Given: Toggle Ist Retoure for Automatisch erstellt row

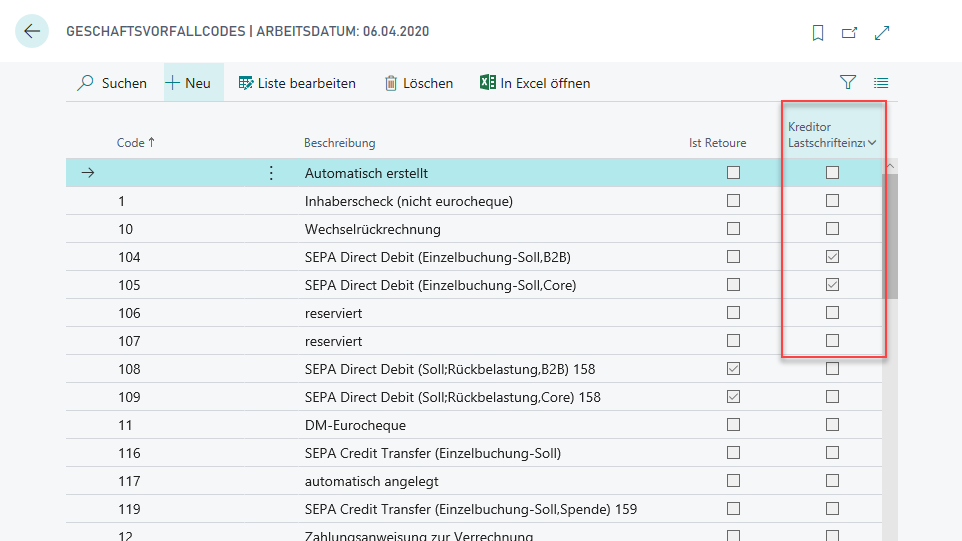Looking at the screenshot, I should pos(733,172).
